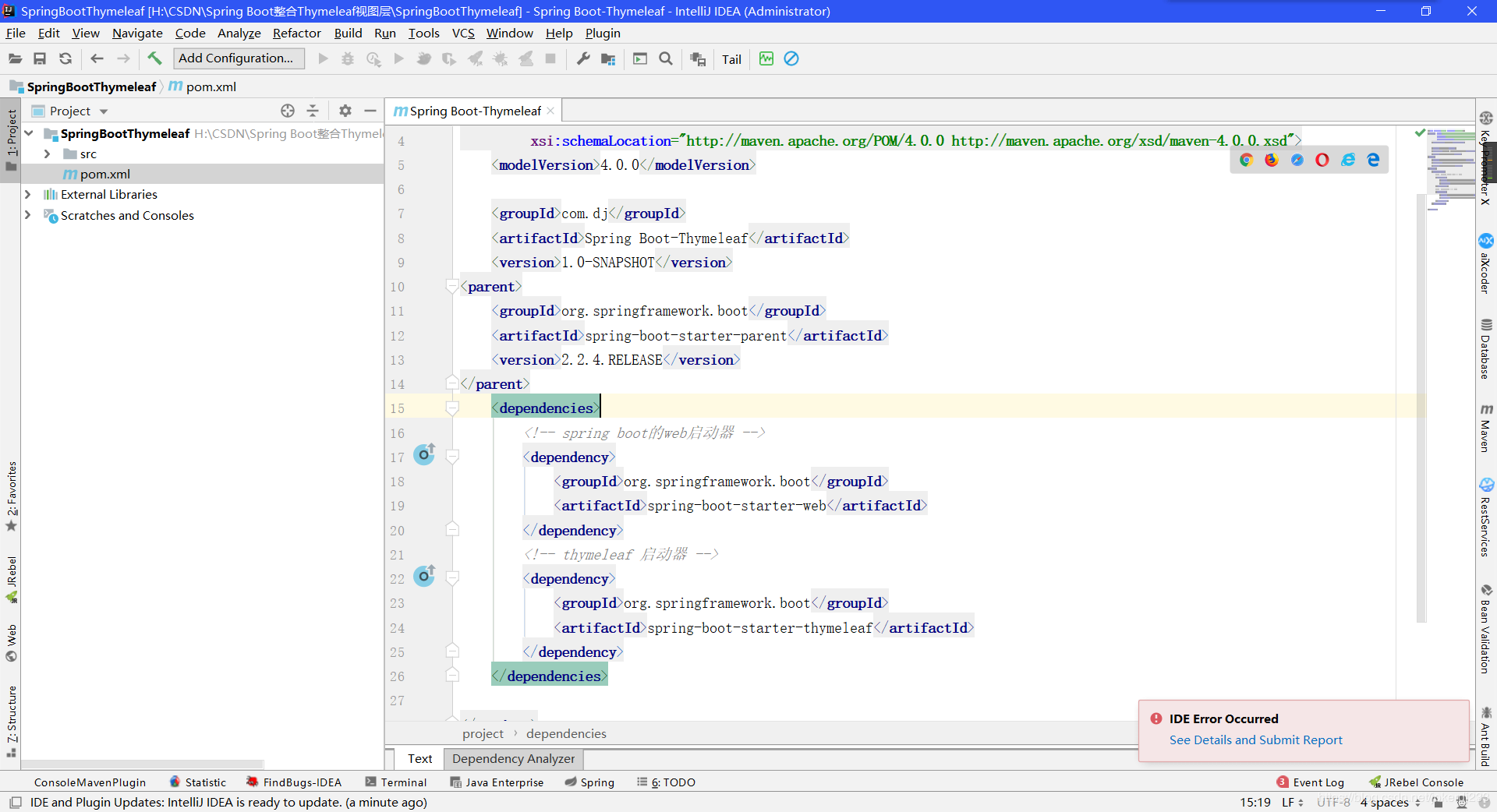Open the project folder icon in toolbar
The image size is (1497, 812).
(15, 58)
